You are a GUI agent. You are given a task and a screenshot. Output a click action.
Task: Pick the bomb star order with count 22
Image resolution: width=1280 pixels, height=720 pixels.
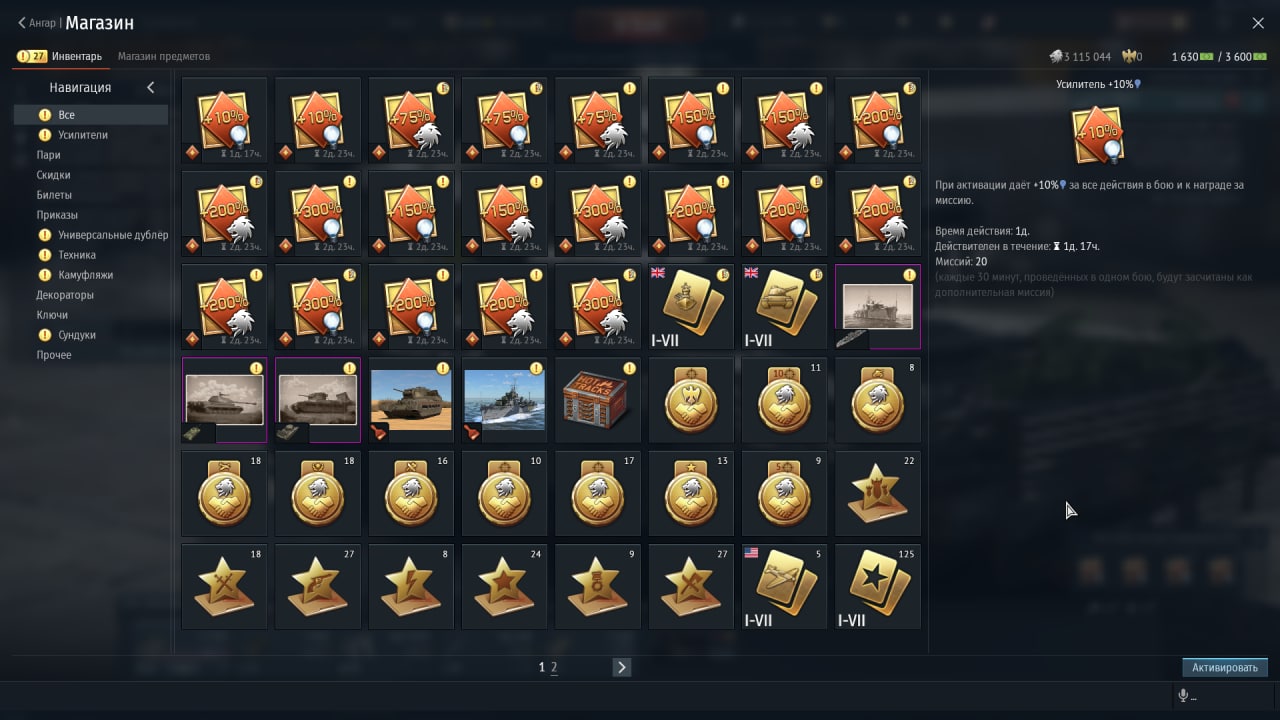(x=878, y=493)
